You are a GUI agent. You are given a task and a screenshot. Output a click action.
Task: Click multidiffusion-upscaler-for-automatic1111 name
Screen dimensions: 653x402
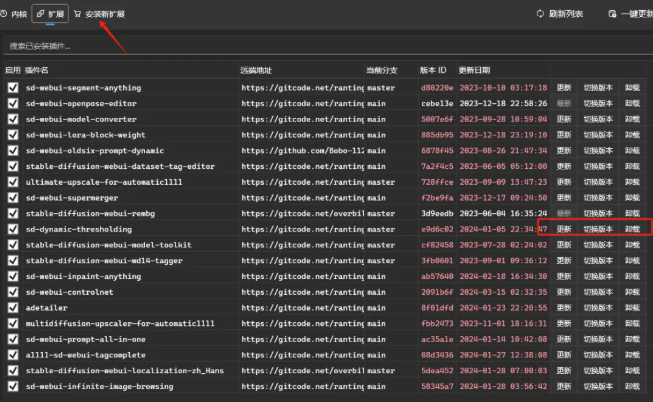tap(120, 324)
